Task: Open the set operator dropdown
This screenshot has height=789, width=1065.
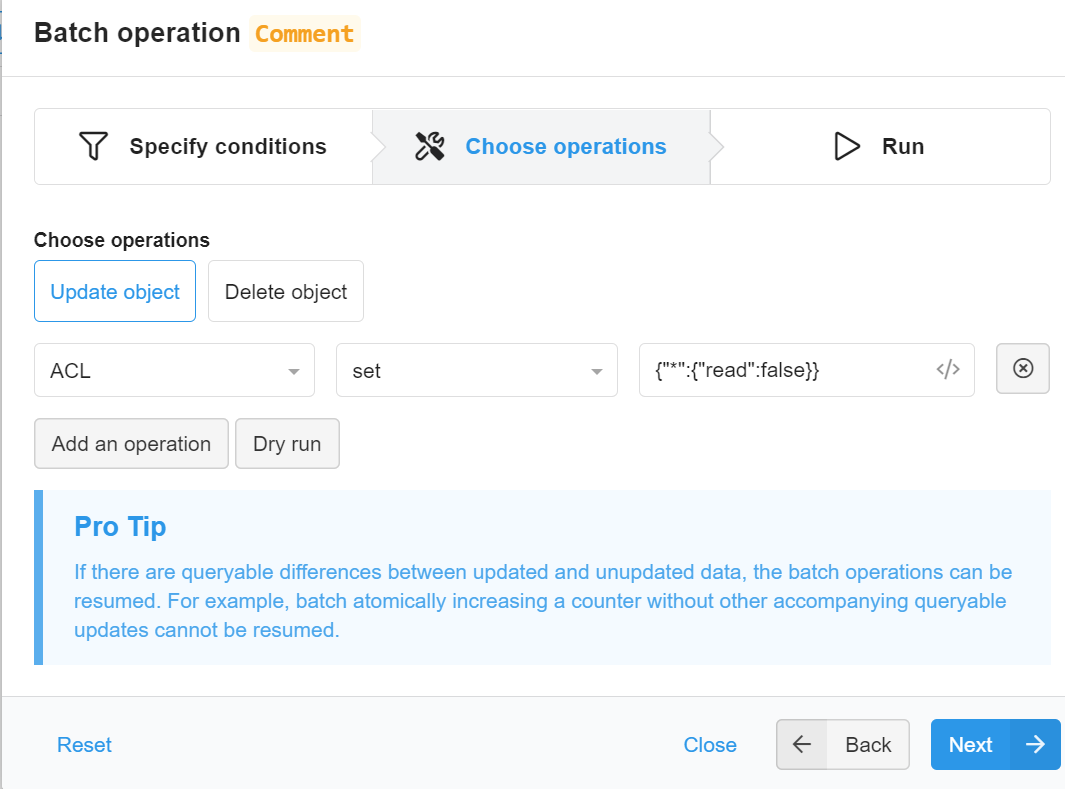Action: [x=476, y=371]
